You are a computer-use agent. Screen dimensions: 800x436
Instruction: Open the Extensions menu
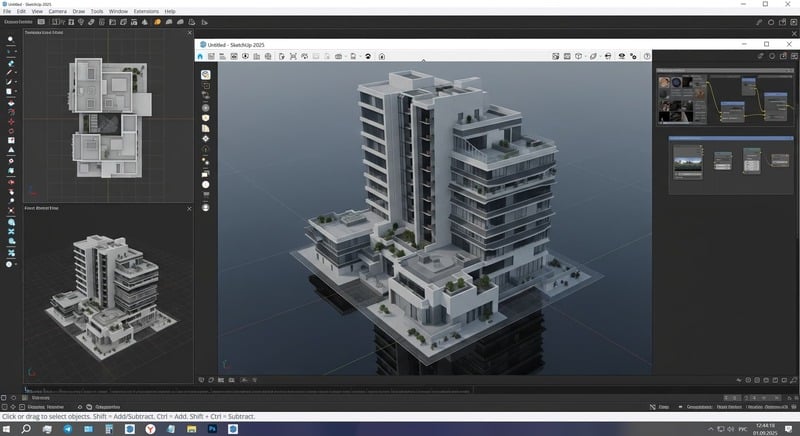[x=146, y=11]
